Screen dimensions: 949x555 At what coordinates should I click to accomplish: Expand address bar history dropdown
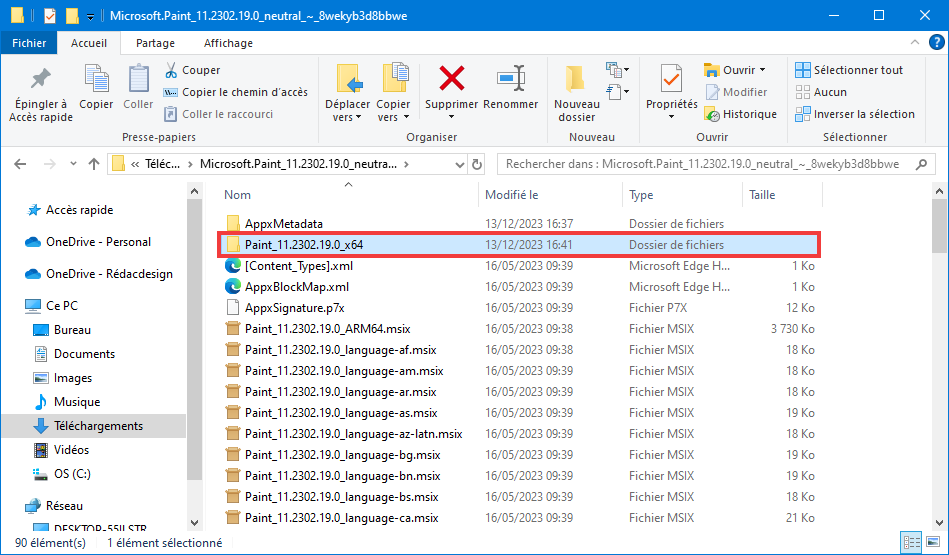(459, 164)
